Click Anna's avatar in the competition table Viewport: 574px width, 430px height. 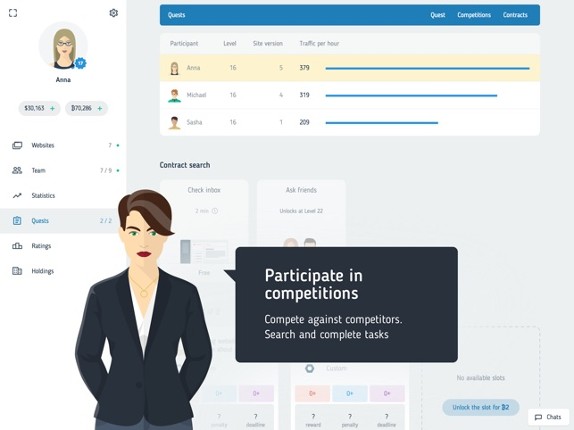[175, 68]
